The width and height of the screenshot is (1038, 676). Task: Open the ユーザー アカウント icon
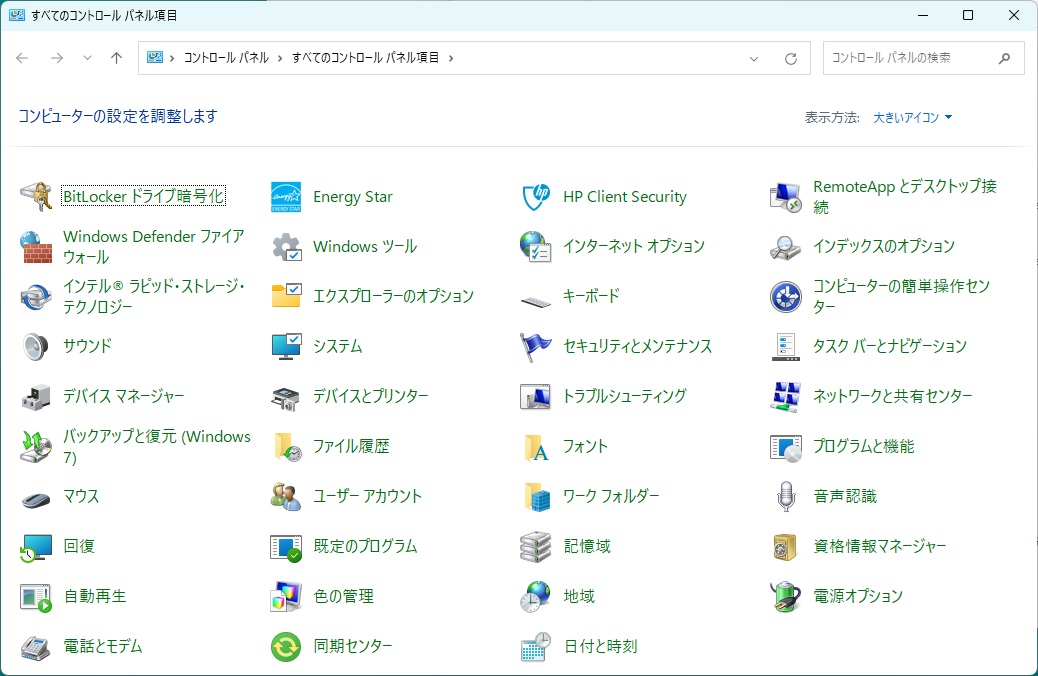click(286, 496)
